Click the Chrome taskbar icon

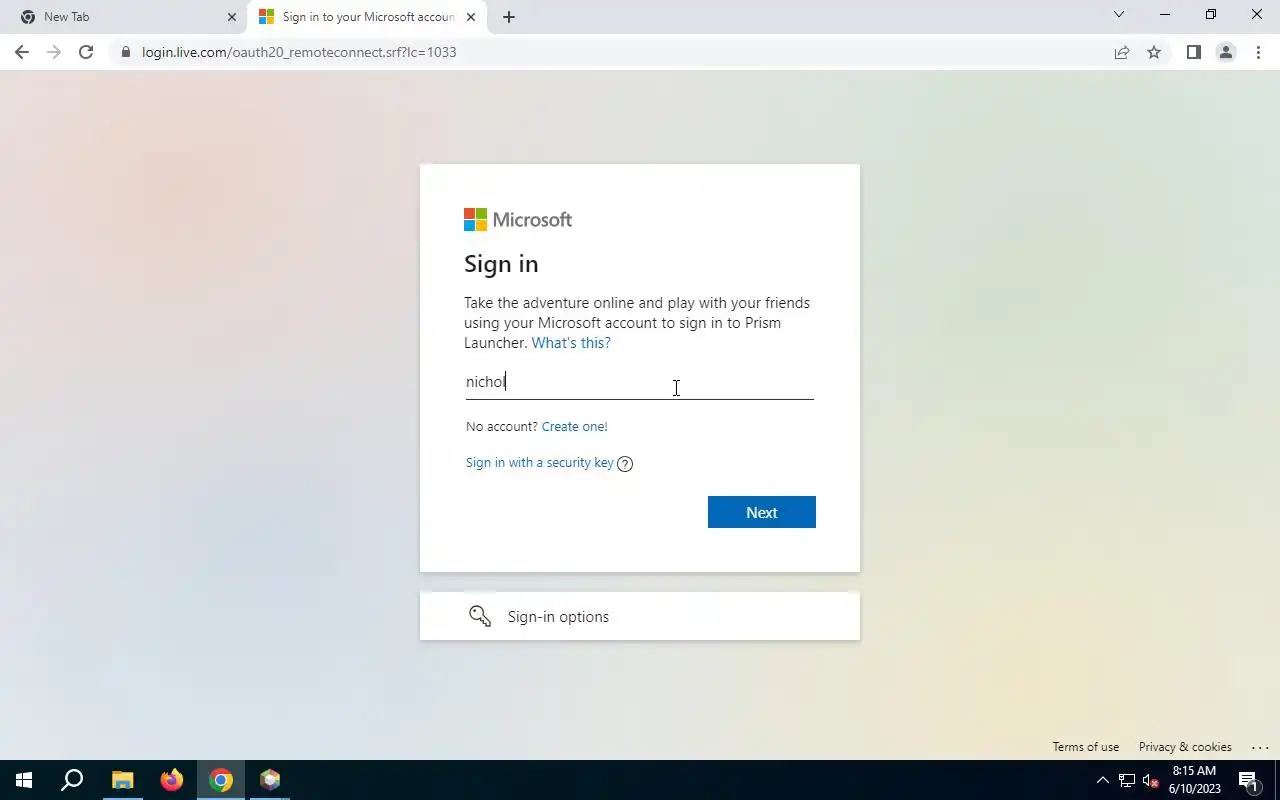221,780
